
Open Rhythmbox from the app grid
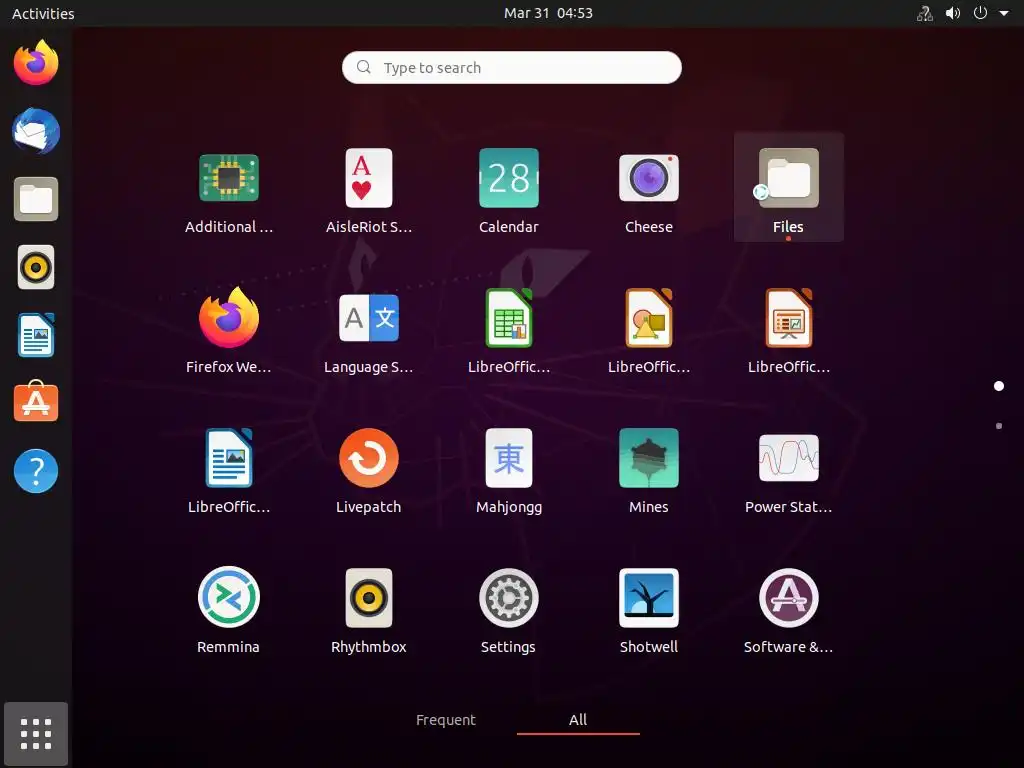[x=368, y=597]
